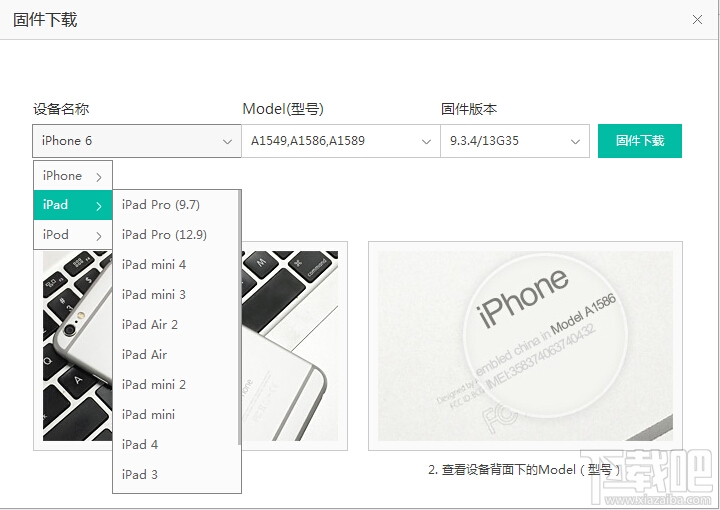Open the Model dropdown A1549,A1586,A1589
The height and width of the screenshot is (510, 720).
341,141
